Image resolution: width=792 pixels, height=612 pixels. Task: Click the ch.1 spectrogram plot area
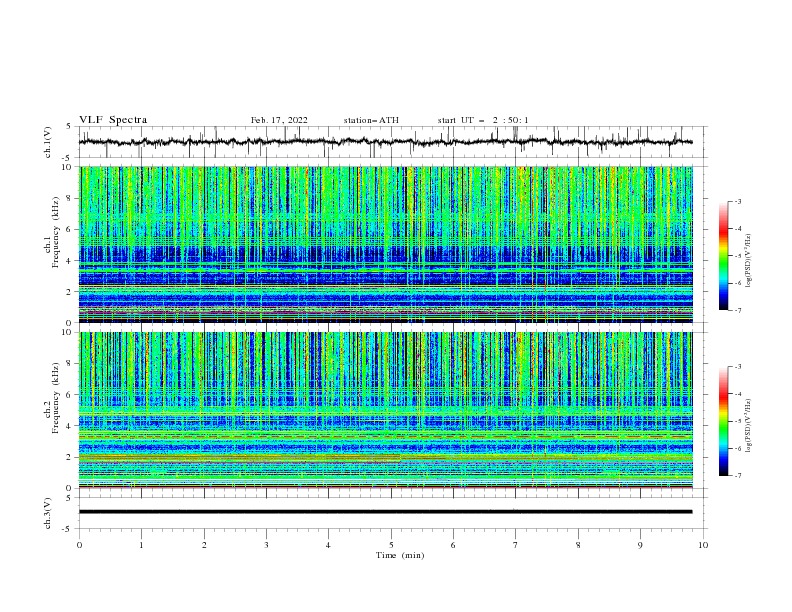386,244
